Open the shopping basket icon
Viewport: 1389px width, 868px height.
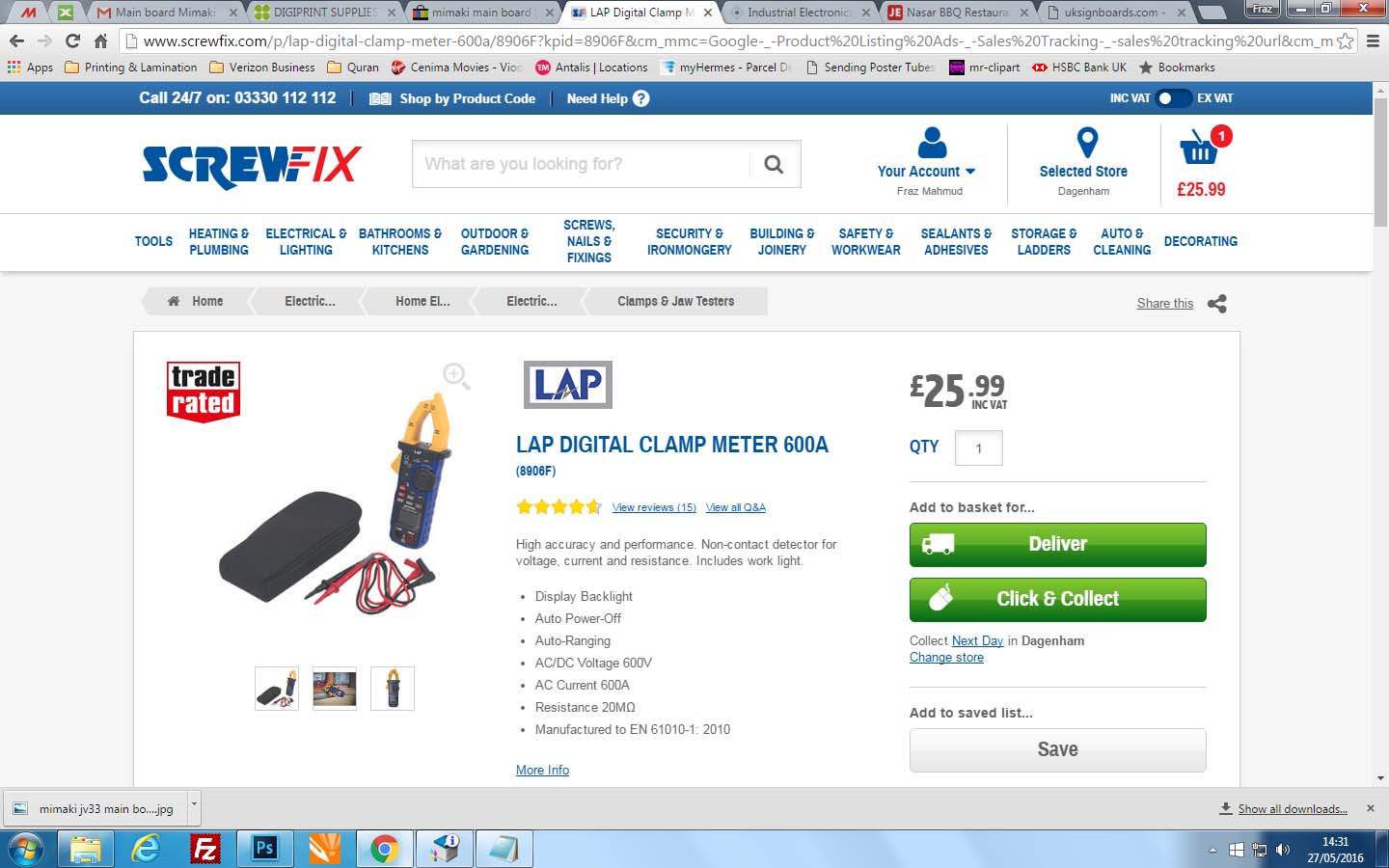(x=1199, y=149)
